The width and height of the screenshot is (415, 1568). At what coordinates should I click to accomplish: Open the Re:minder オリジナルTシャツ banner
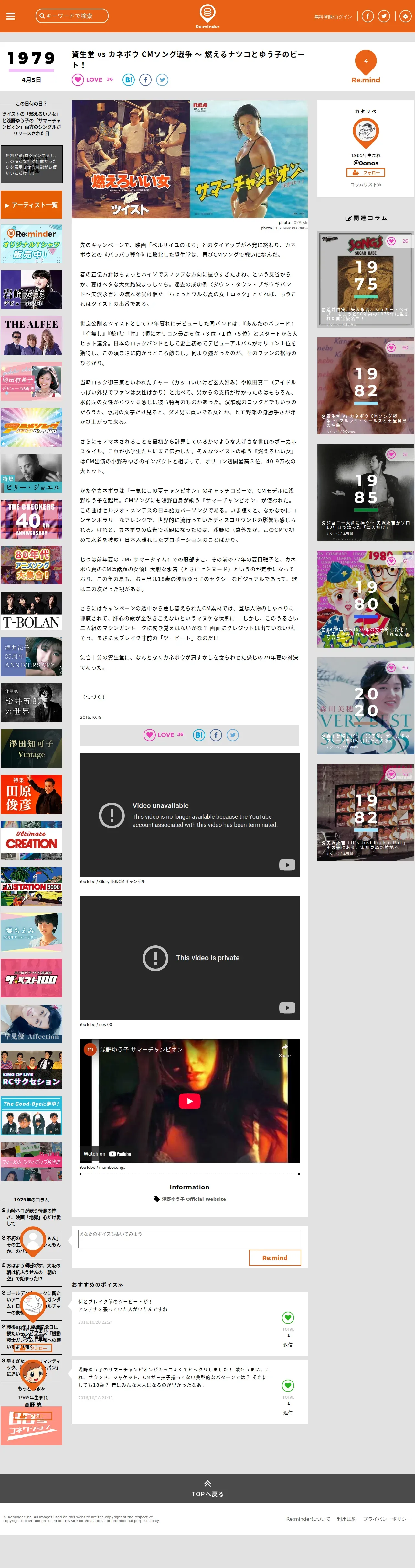point(31,244)
